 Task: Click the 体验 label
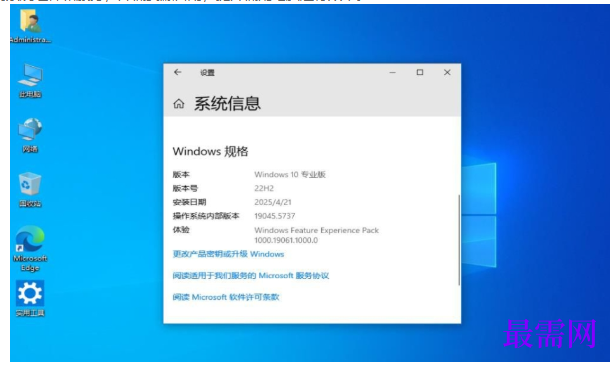coord(181,230)
